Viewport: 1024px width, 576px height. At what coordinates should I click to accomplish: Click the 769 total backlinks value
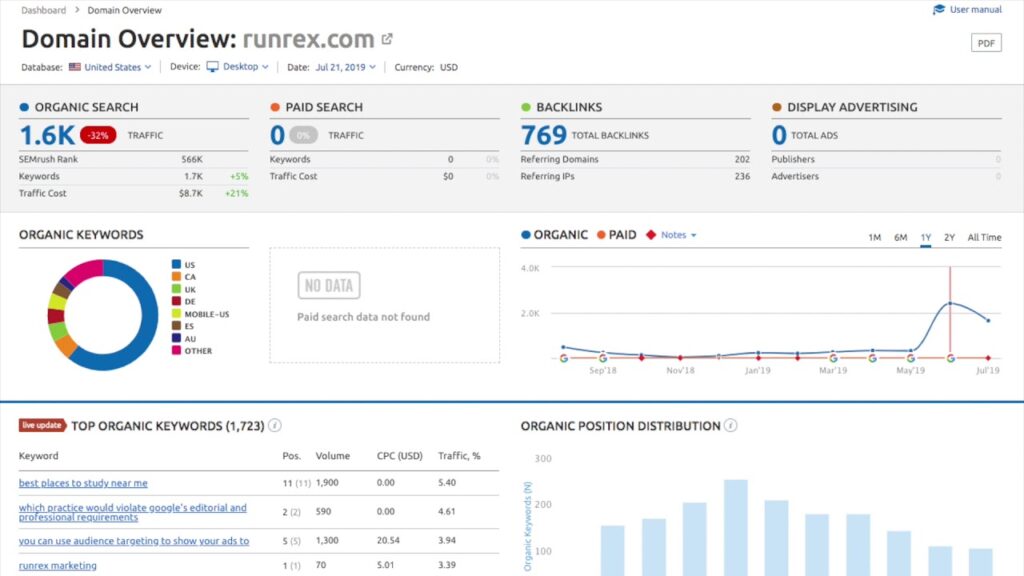coord(543,135)
